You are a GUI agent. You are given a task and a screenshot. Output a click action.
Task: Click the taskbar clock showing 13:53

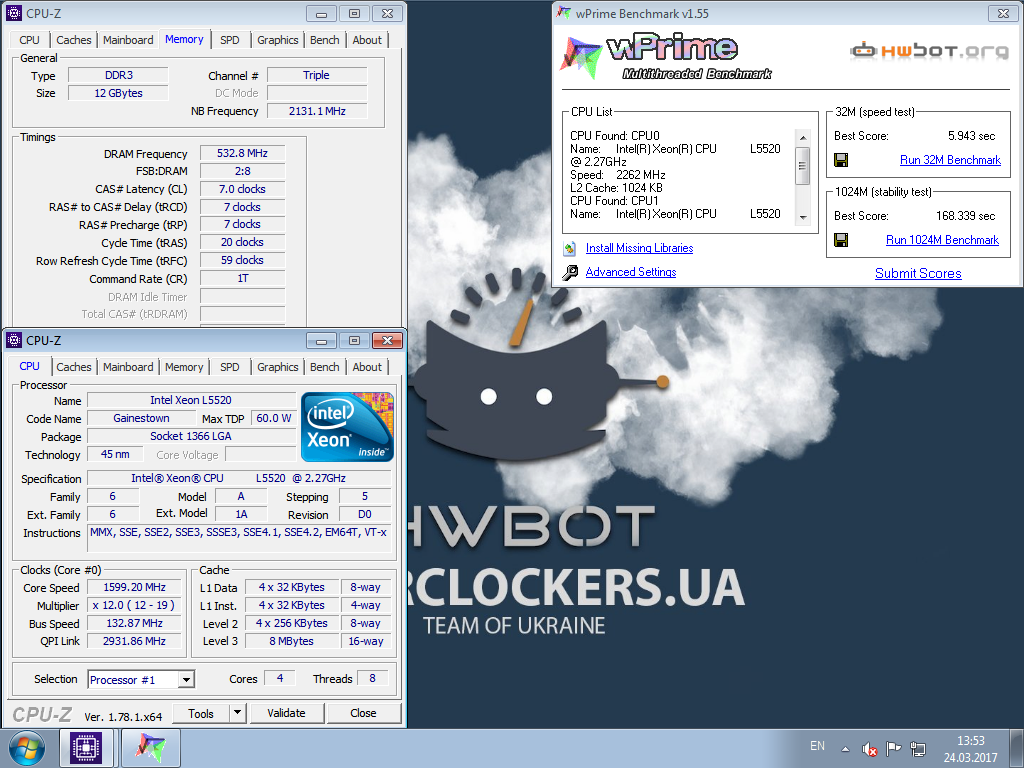(970, 749)
